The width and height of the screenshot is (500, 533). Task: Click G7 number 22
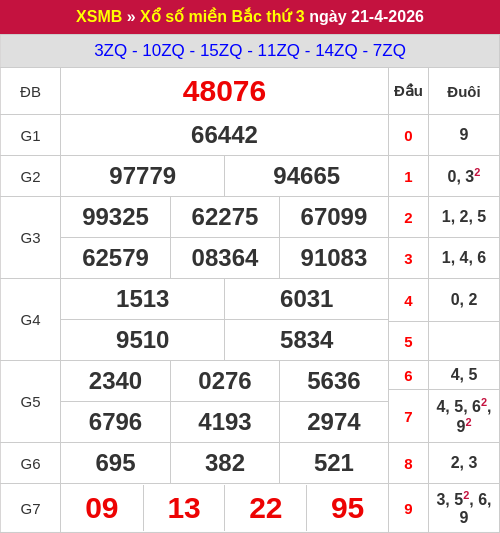tap(265, 509)
